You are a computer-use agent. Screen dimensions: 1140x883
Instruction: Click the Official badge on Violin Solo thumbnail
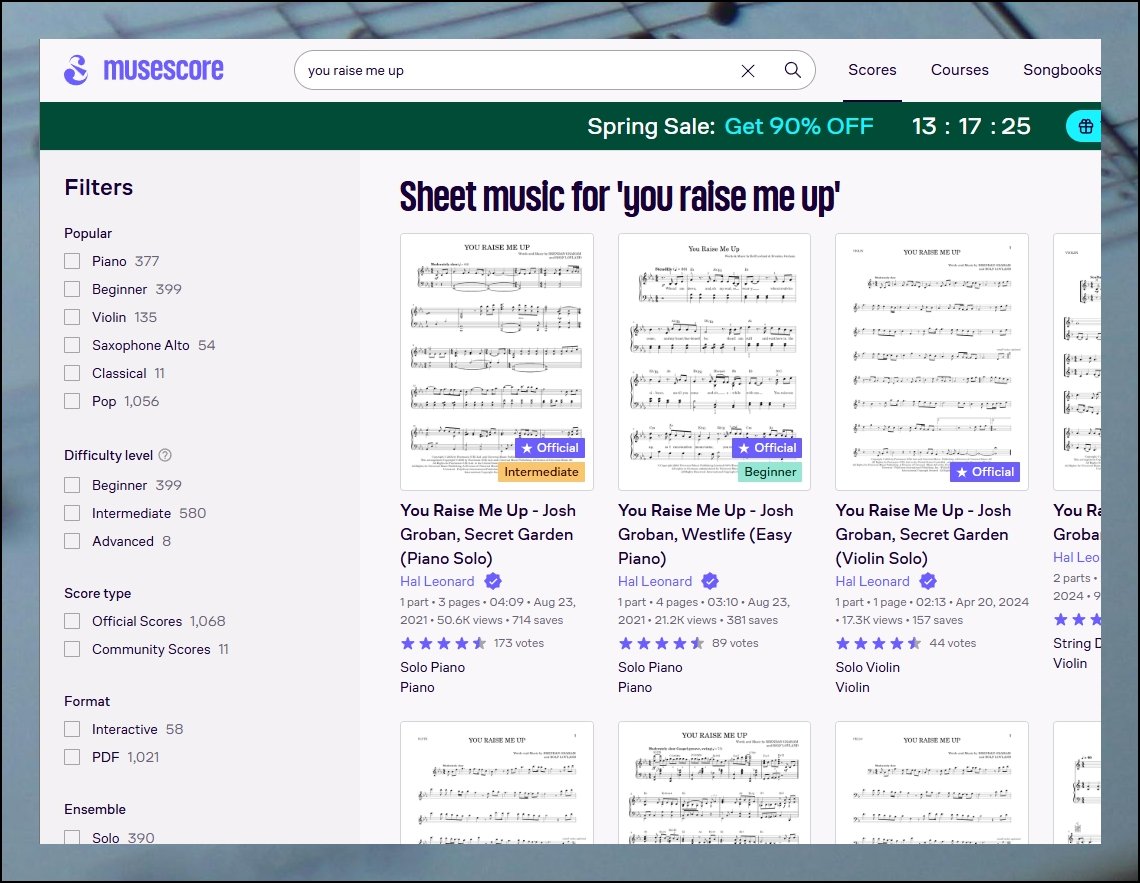(984, 472)
